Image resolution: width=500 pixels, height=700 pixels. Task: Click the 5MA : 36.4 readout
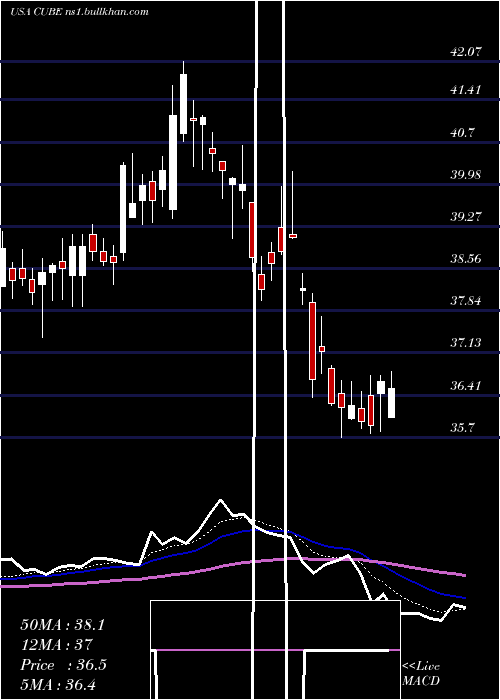[58, 684]
